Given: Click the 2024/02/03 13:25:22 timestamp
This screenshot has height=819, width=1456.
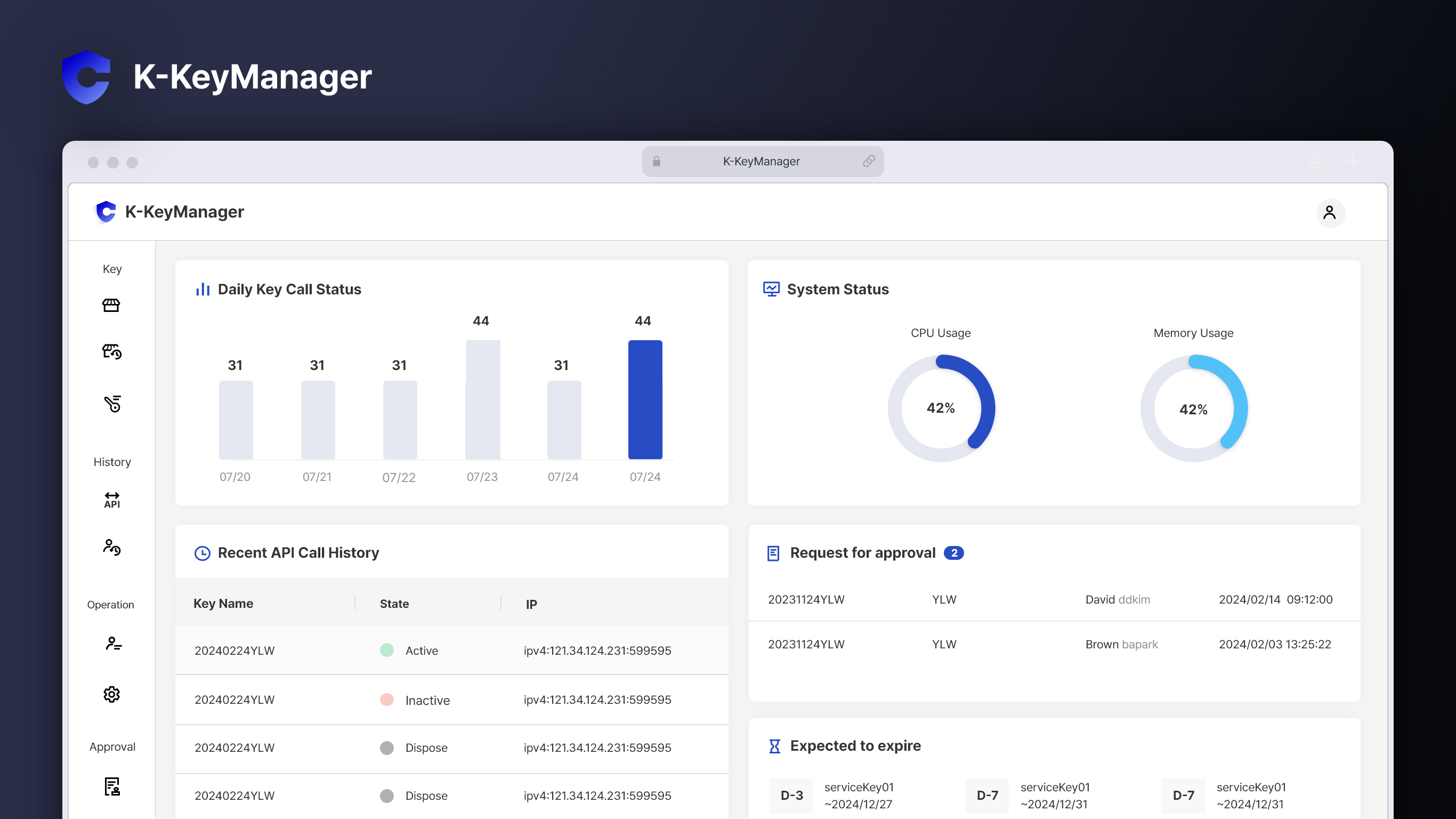Looking at the screenshot, I should (1275, 644).
